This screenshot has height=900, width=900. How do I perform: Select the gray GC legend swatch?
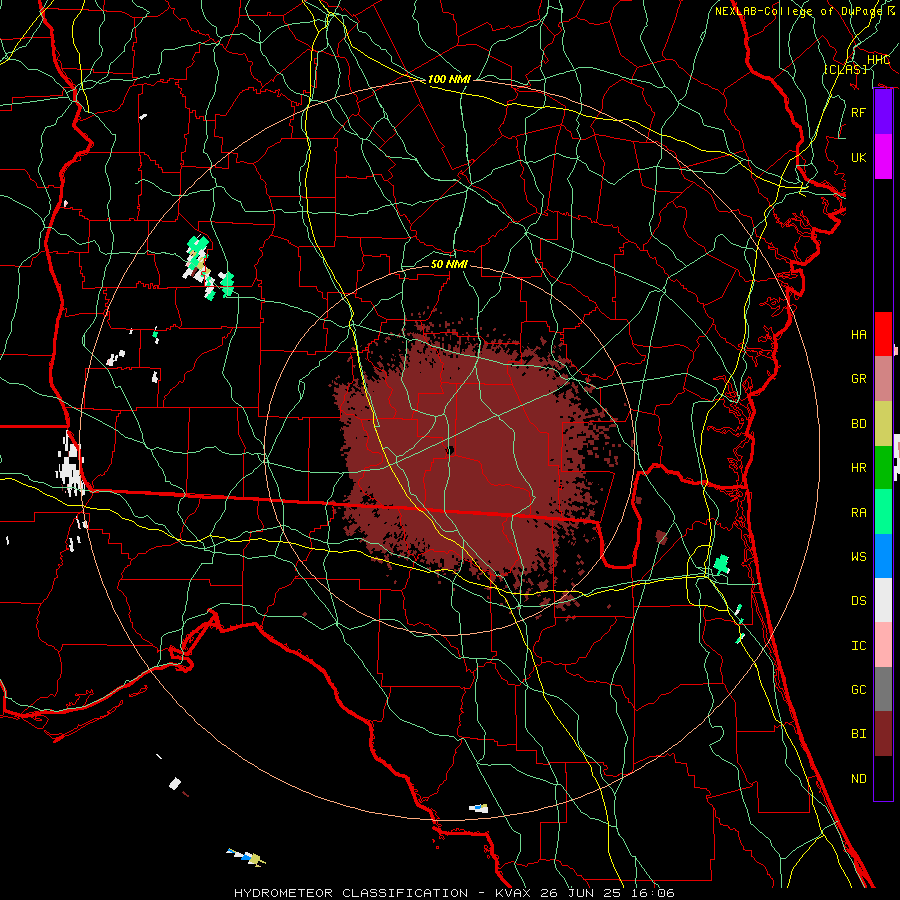coord(883,689)
